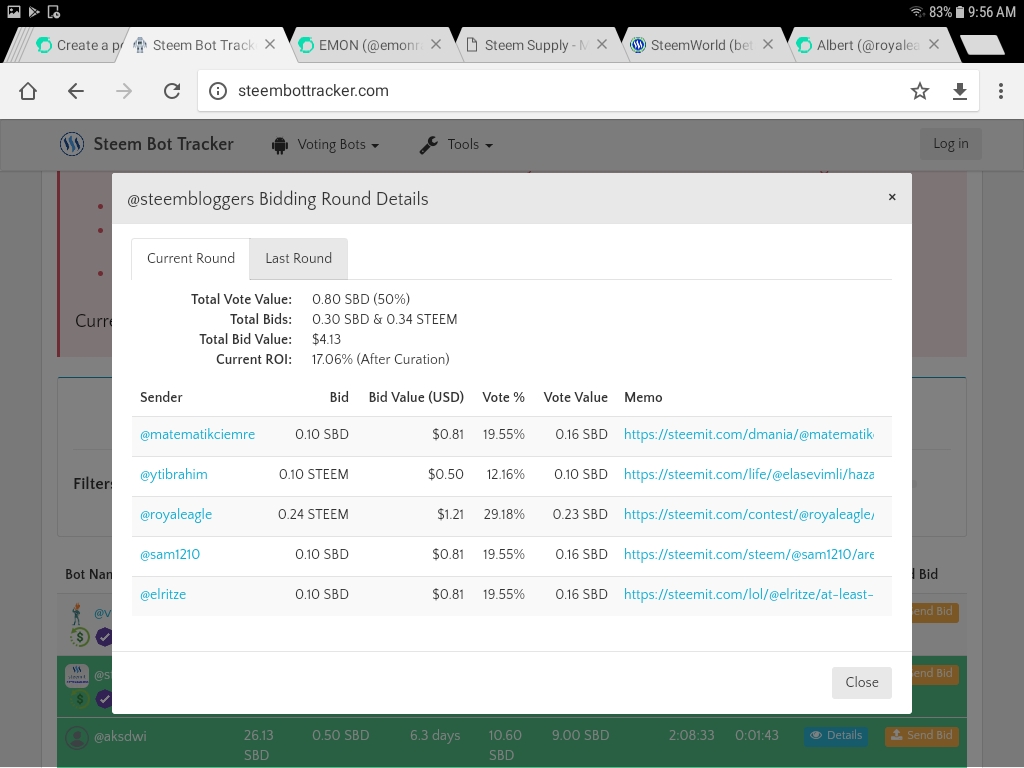Click the Current ROI 17.06% value

pos(380,359)
